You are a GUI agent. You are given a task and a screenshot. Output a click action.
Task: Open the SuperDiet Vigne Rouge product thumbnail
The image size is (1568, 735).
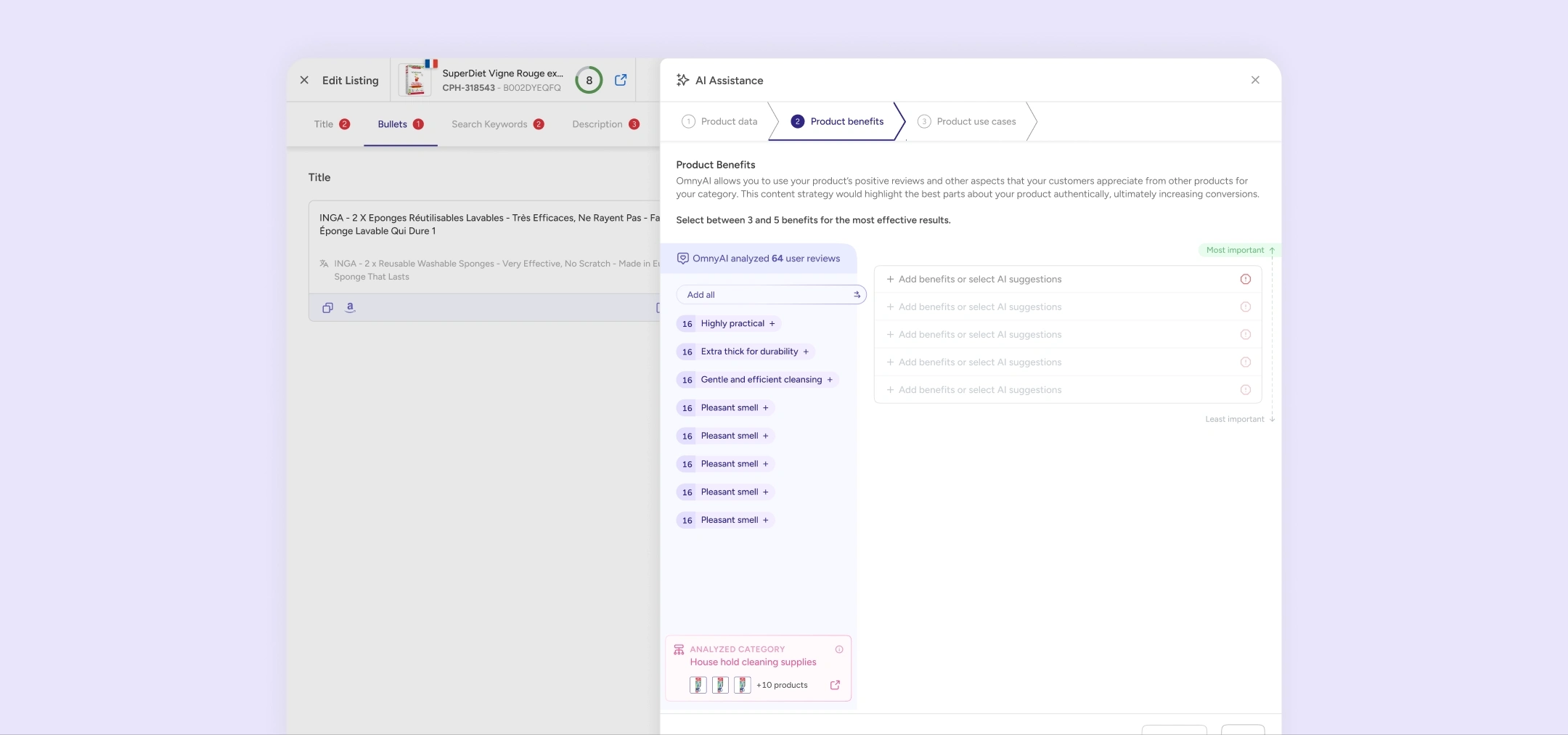click(415, 80)
